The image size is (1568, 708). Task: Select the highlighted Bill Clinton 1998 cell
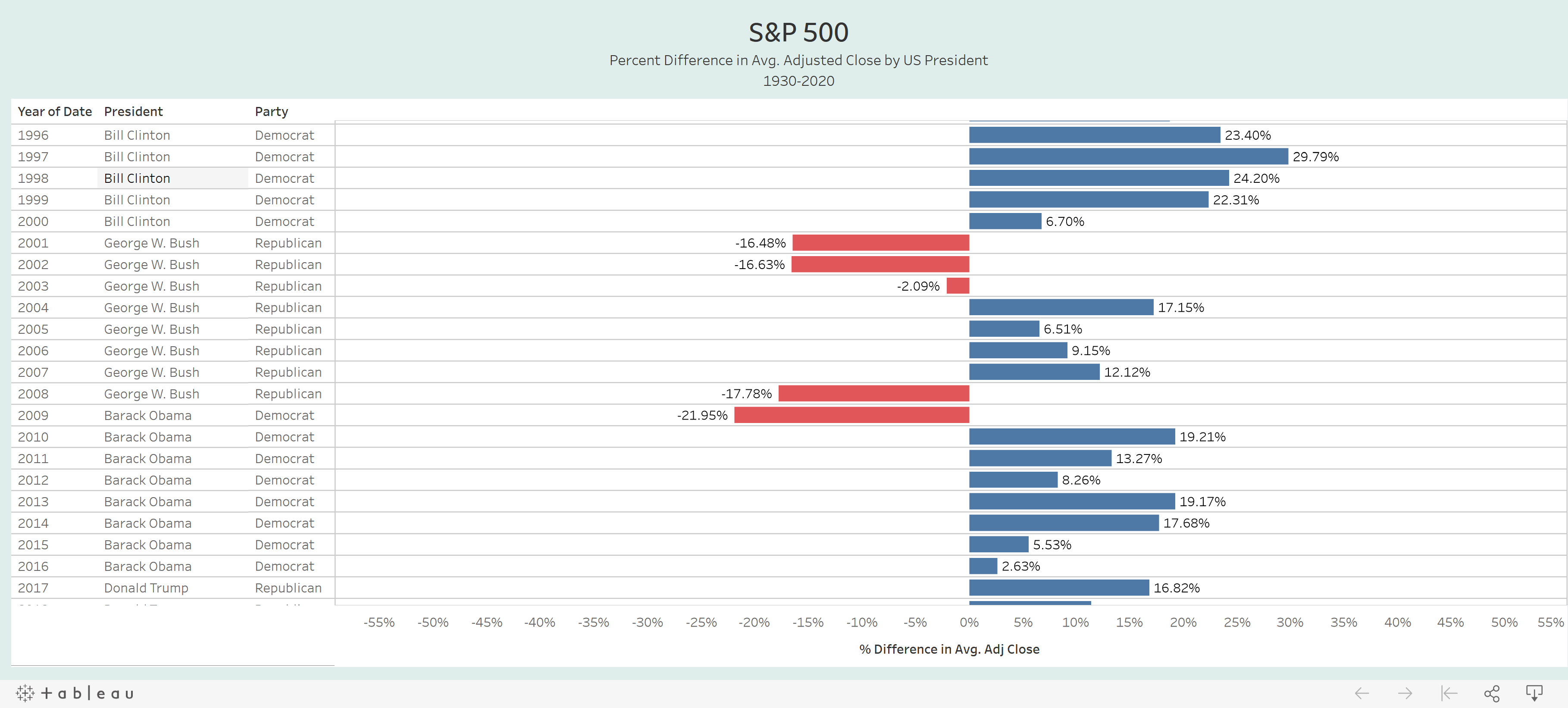pos(172,179)
